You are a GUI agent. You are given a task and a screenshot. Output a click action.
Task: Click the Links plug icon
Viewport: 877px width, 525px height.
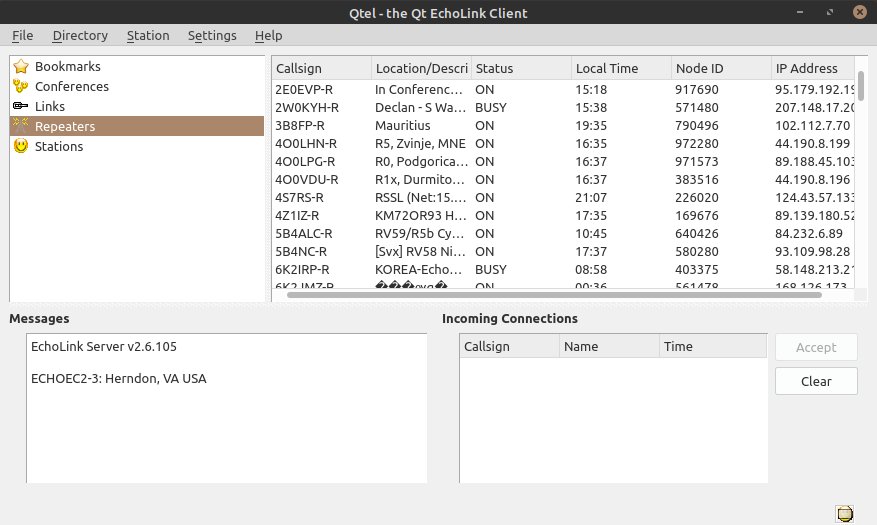coord(21,106)
